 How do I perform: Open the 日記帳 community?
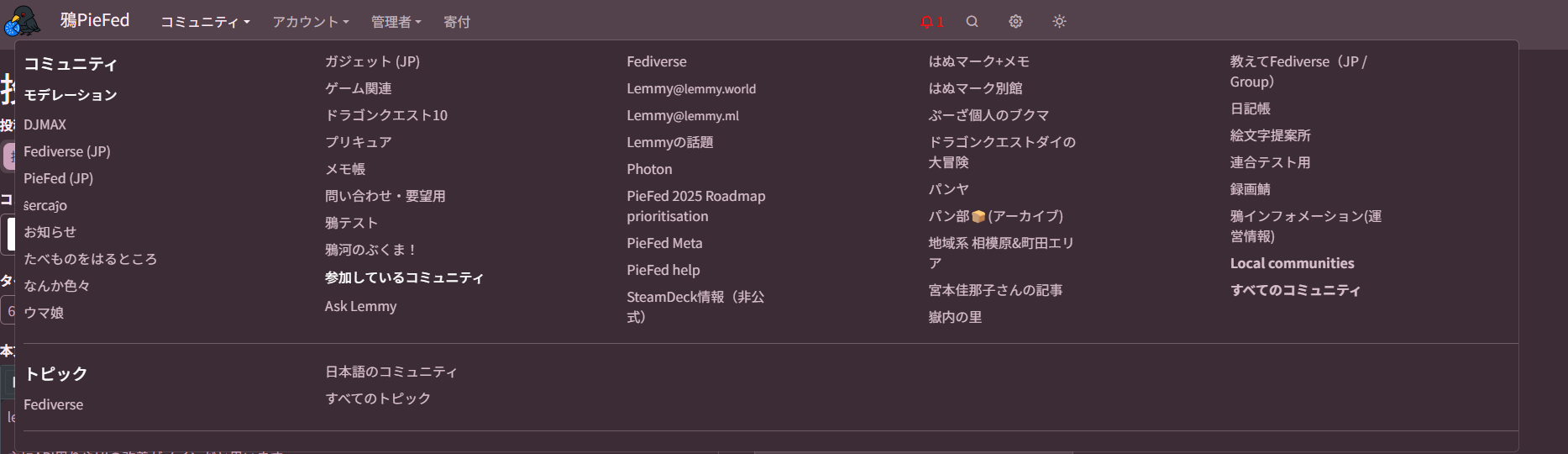[1251, 108]
